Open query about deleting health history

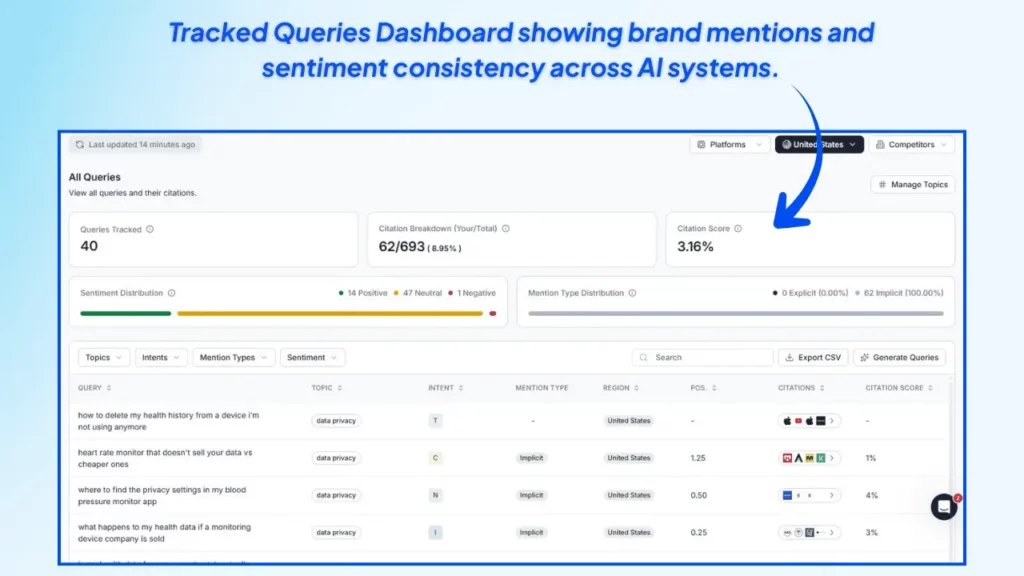(x=168, y=421)
